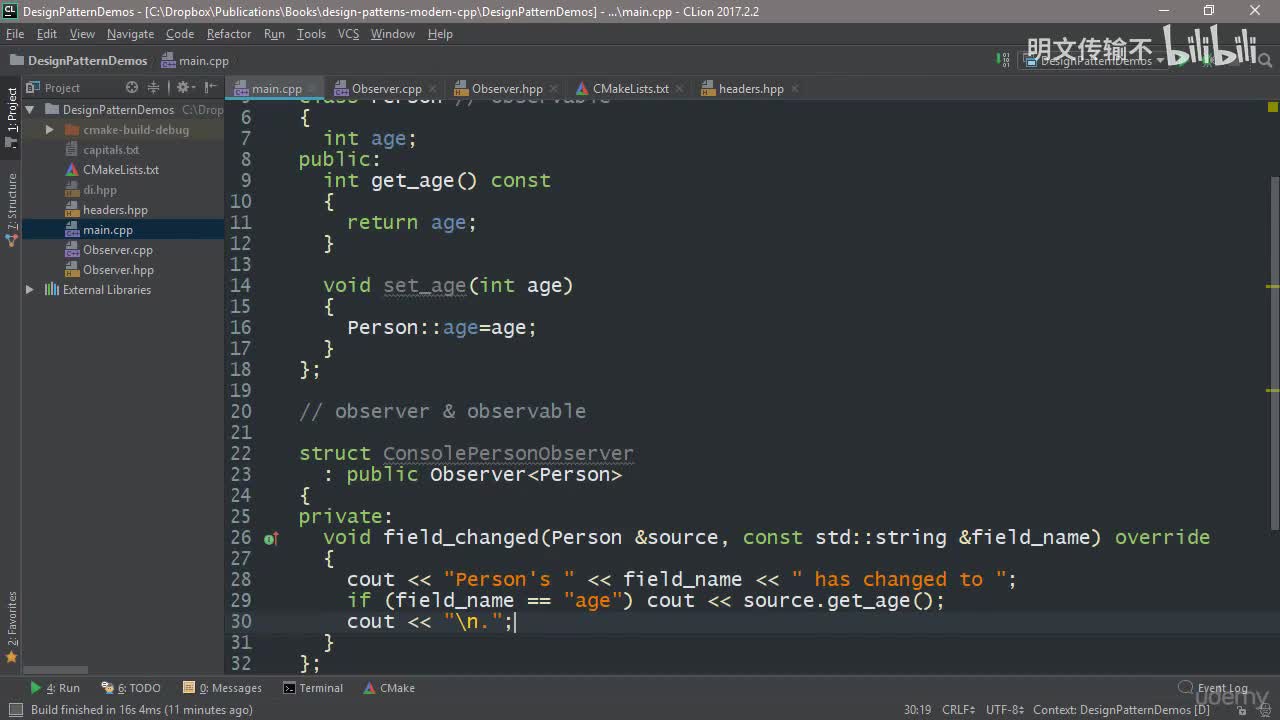1280x720 pixels.
Task: Open the Window menu
Action: tap(393, 34)
